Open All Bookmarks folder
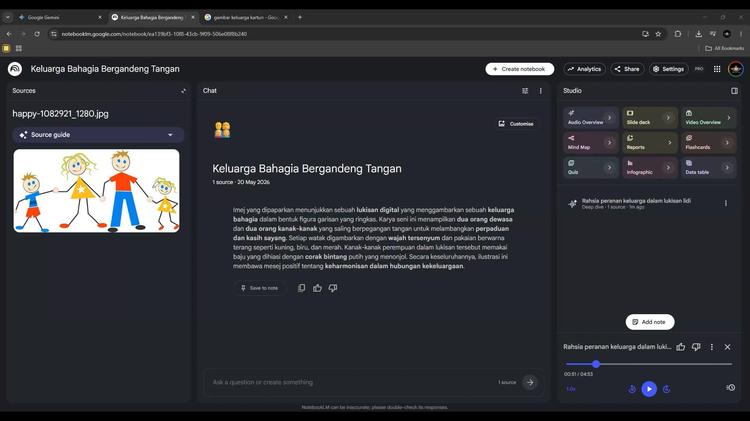The image size is (750, 421). tap(725, 48)
